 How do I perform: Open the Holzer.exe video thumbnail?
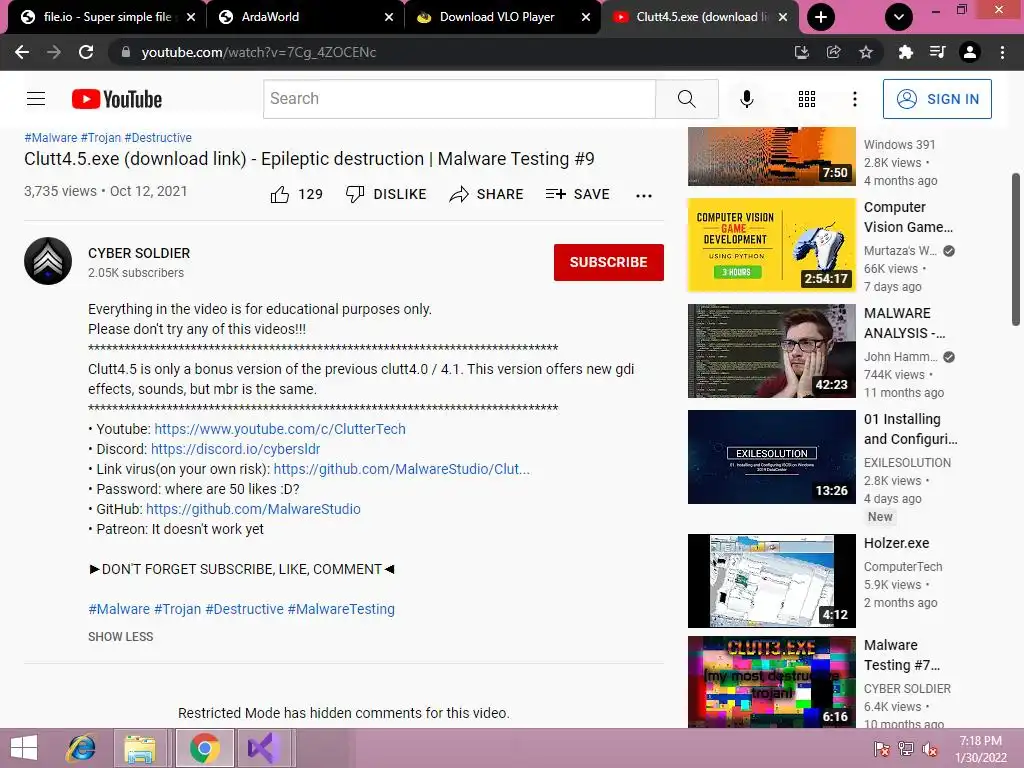[771, 581]
